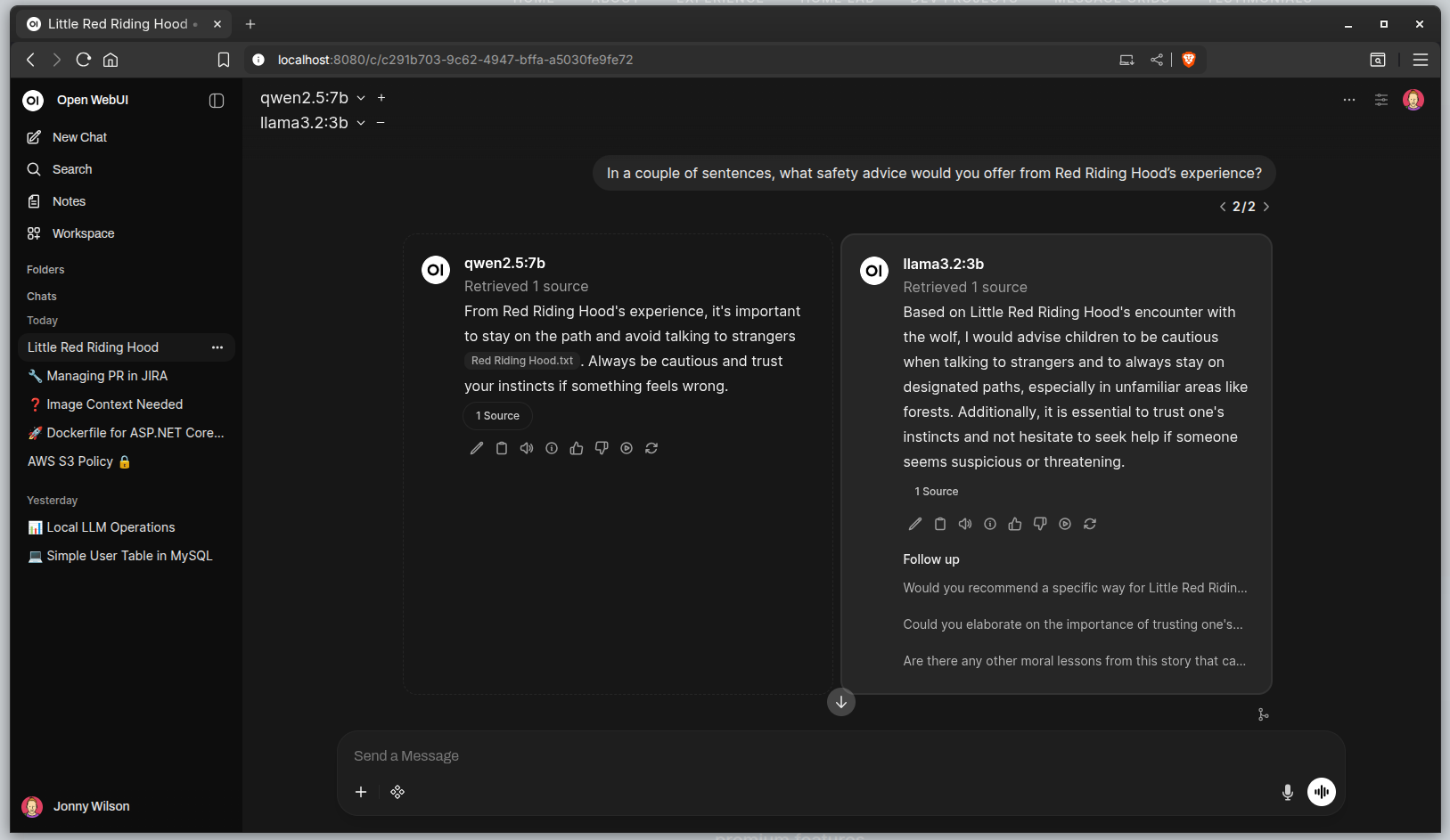Start a New Chat
This screenshot has height=840, width=1450.
(x=79, y=137)
